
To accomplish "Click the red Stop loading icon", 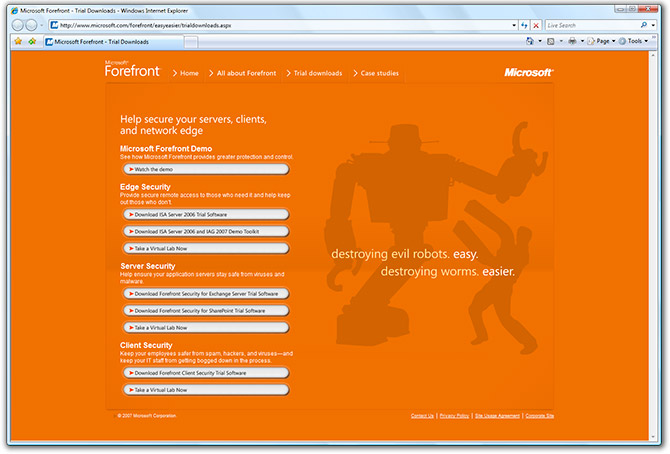I will 536,26.
